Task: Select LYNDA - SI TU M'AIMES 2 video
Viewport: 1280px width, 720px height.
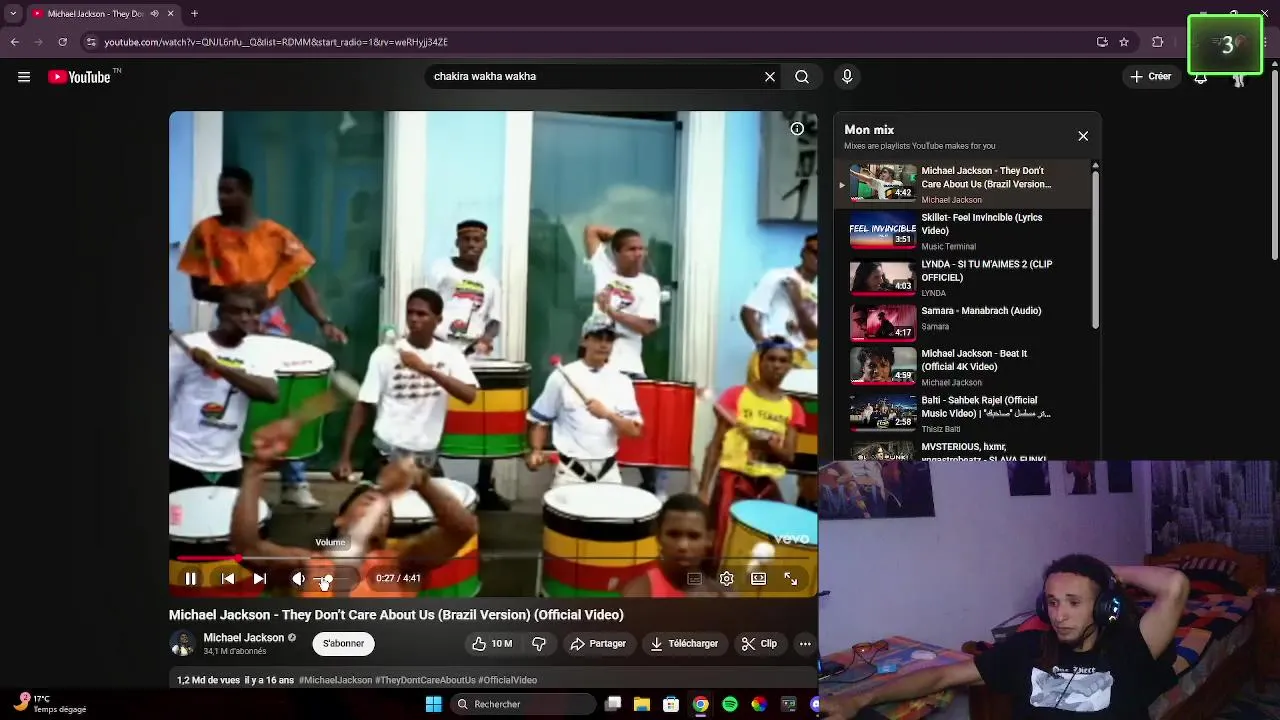Action: coord(961,278)
